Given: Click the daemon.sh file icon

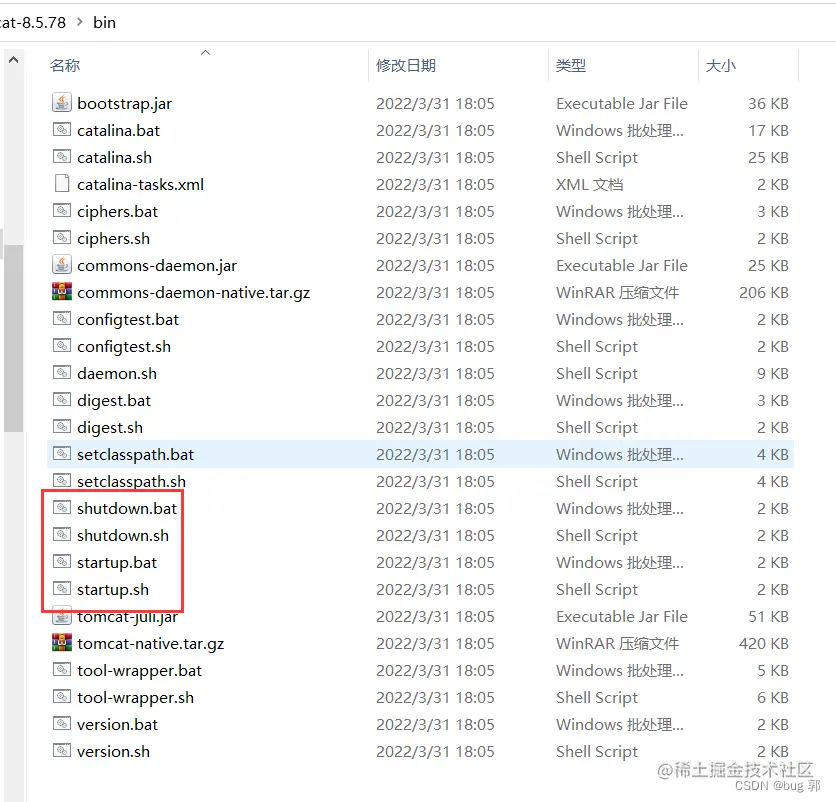Looking at the screenshot, I should coord(62,373).
